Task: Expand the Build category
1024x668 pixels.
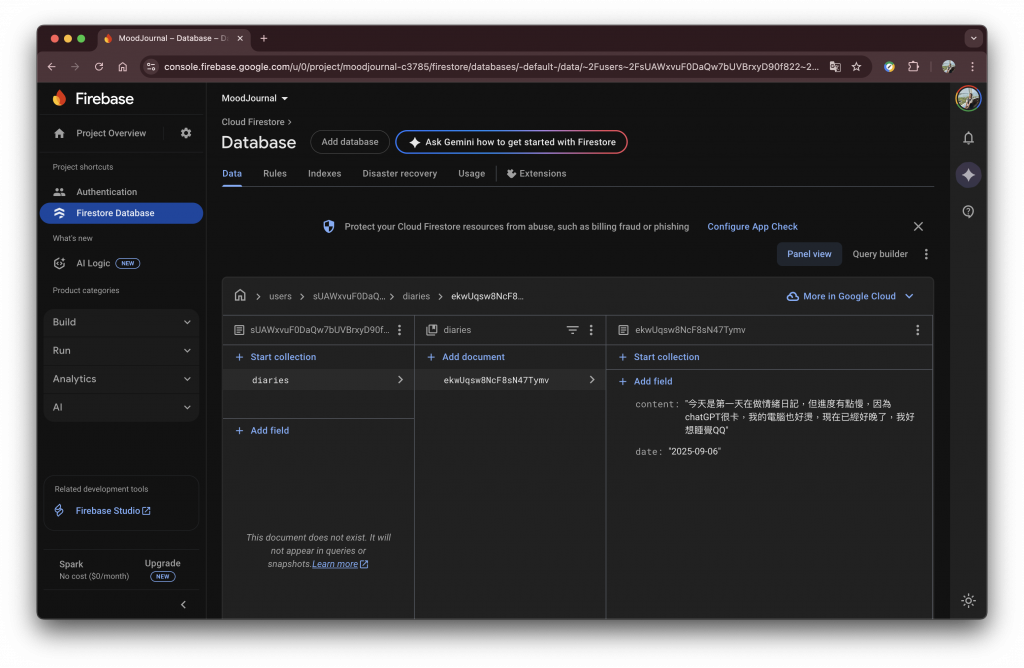Action: (121, 322)
